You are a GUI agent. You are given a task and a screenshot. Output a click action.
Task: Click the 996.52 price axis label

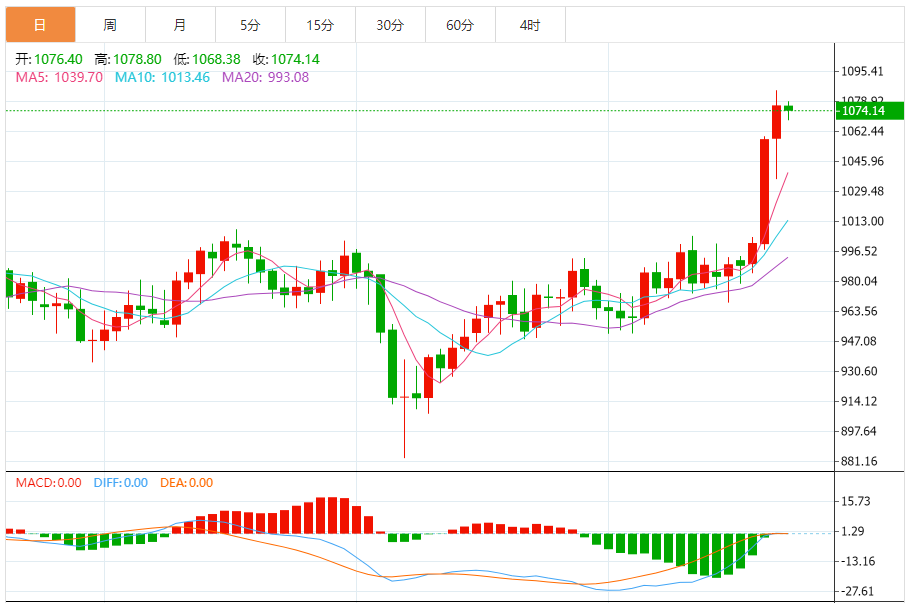[x=860, y=251]
